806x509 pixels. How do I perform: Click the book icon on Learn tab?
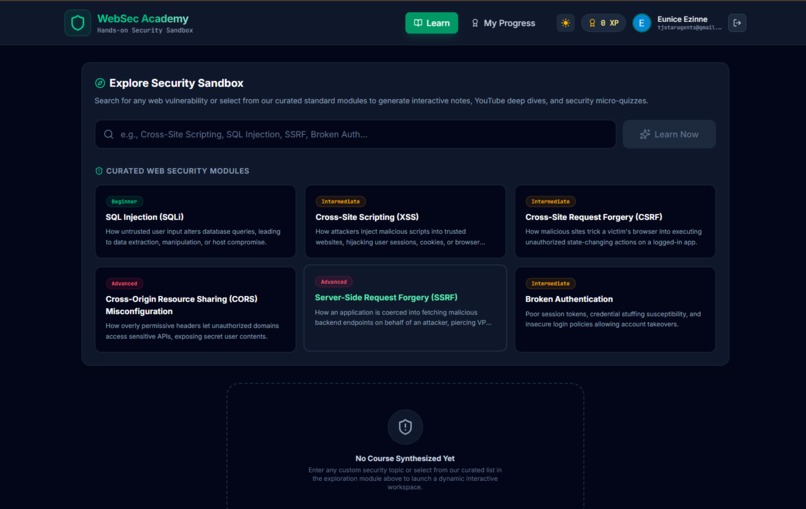(x=418, y=23)
